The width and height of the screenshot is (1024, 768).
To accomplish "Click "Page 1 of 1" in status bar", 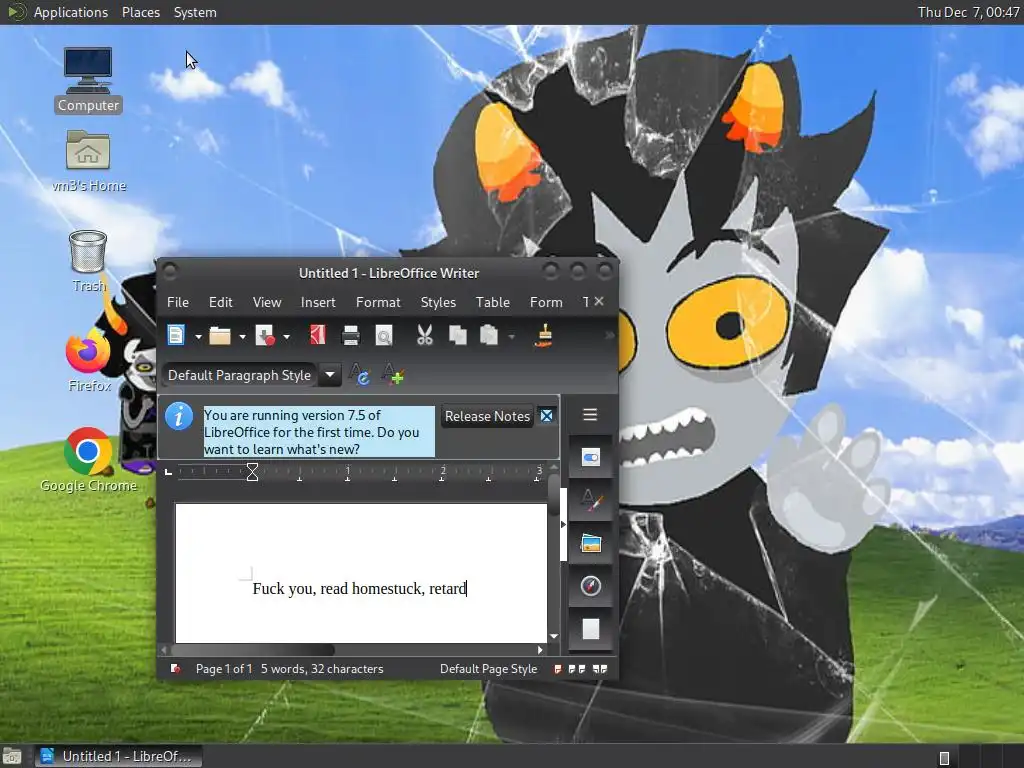I will 224,669.
